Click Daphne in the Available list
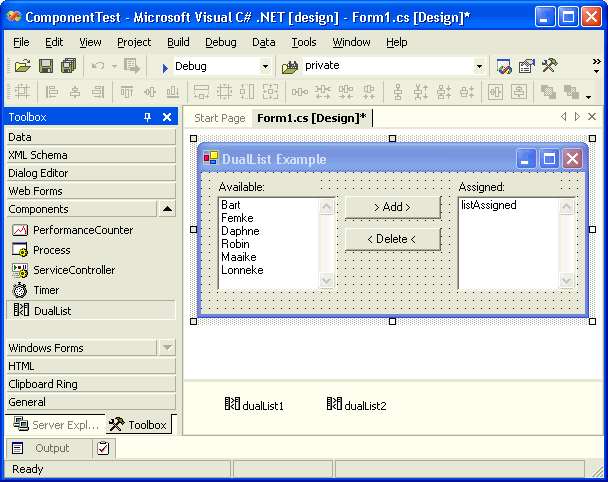The width and height of the screenshot is (608, 482). pos(240,231)
